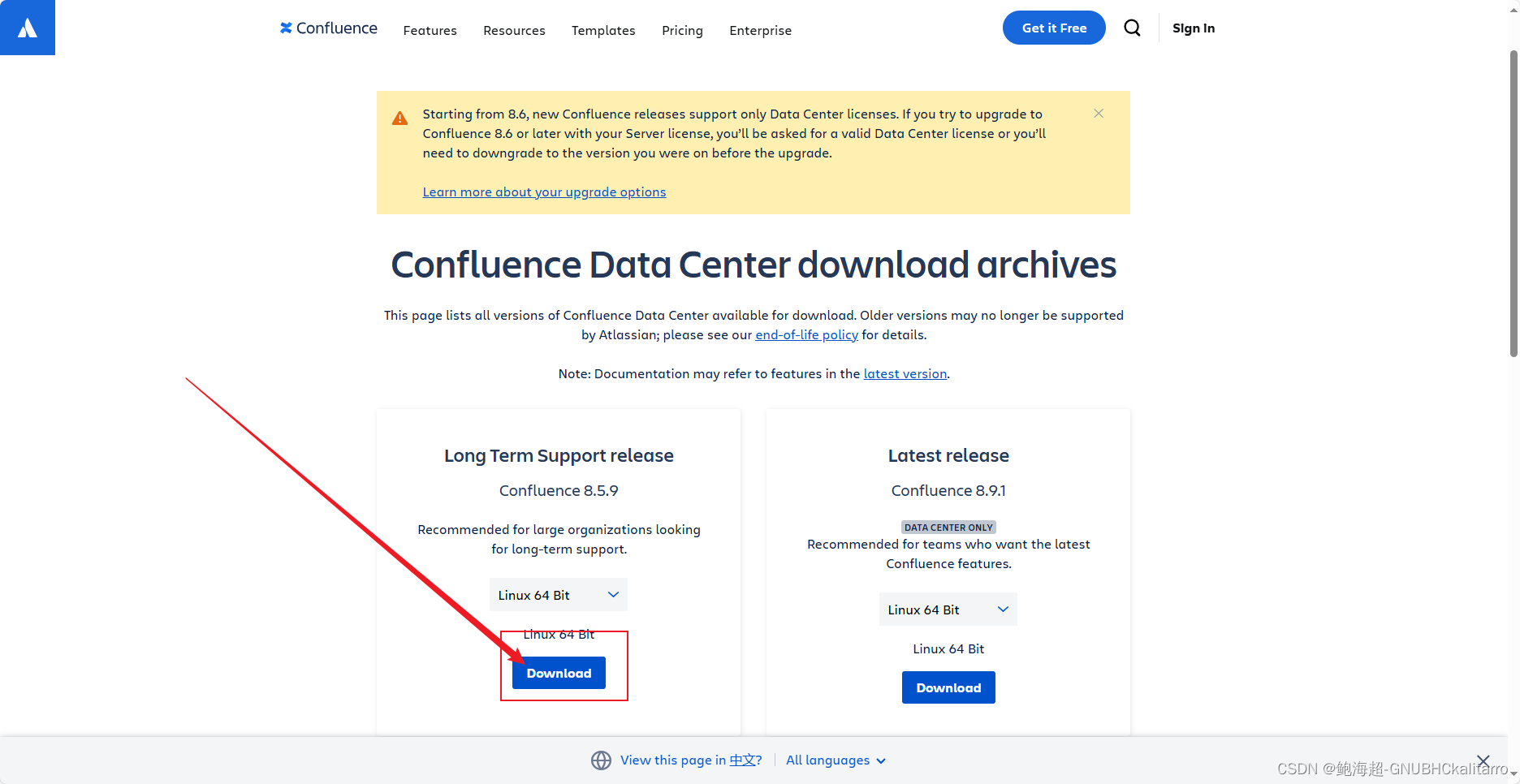Open the Pricing page
Screen dimensions: 1520x784
pyautogui.click(x=682, y=30)
